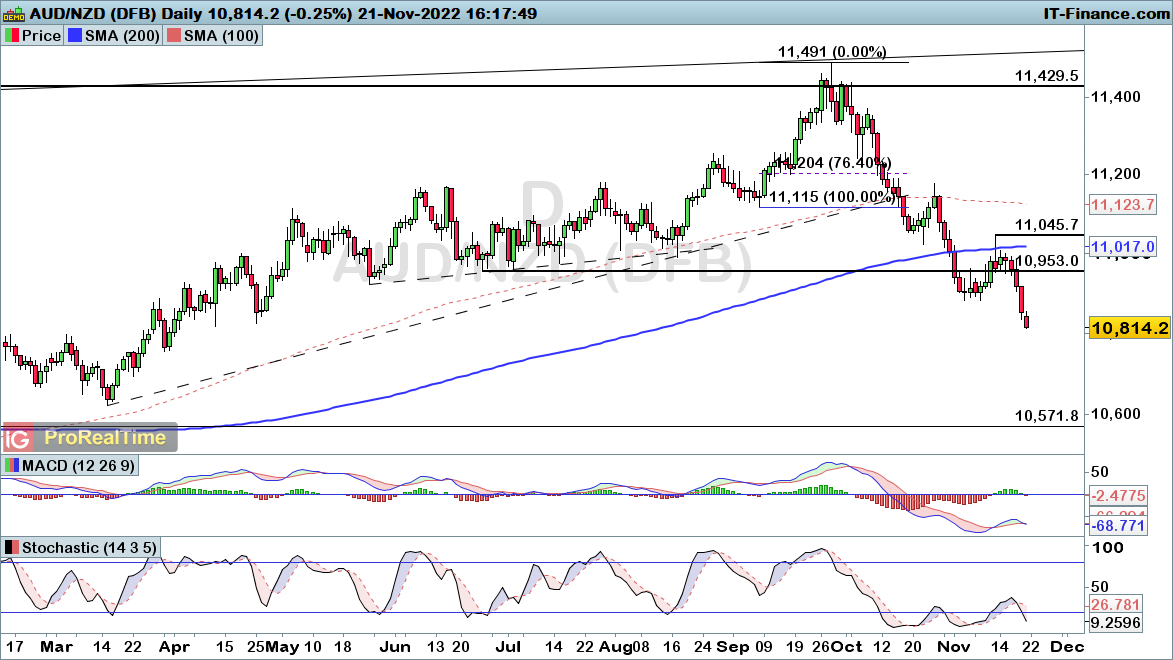Open the SMA (100) legend settings

221,36
